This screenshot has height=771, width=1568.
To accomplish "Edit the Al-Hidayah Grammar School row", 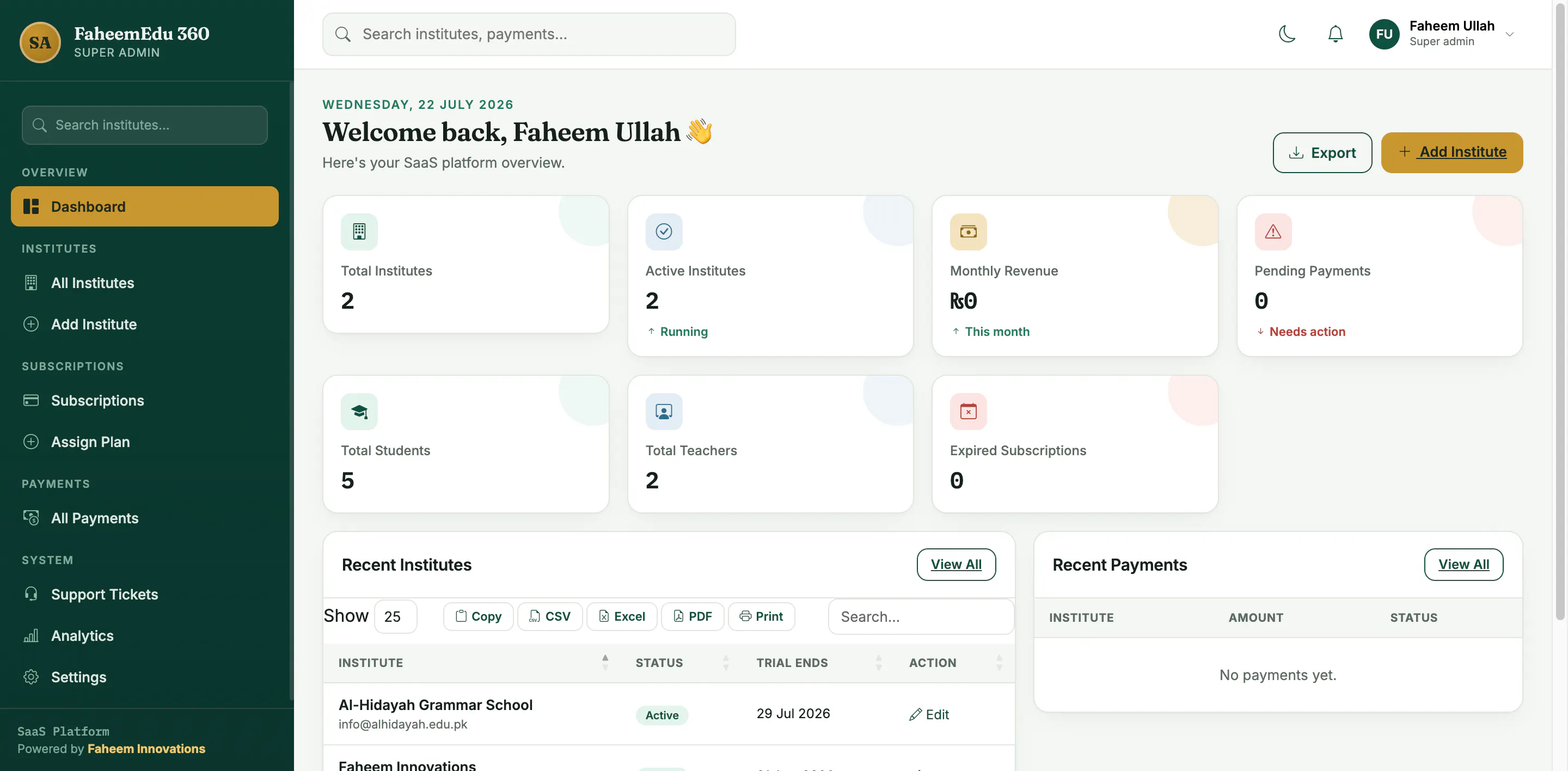I will (x=929, y=714).
